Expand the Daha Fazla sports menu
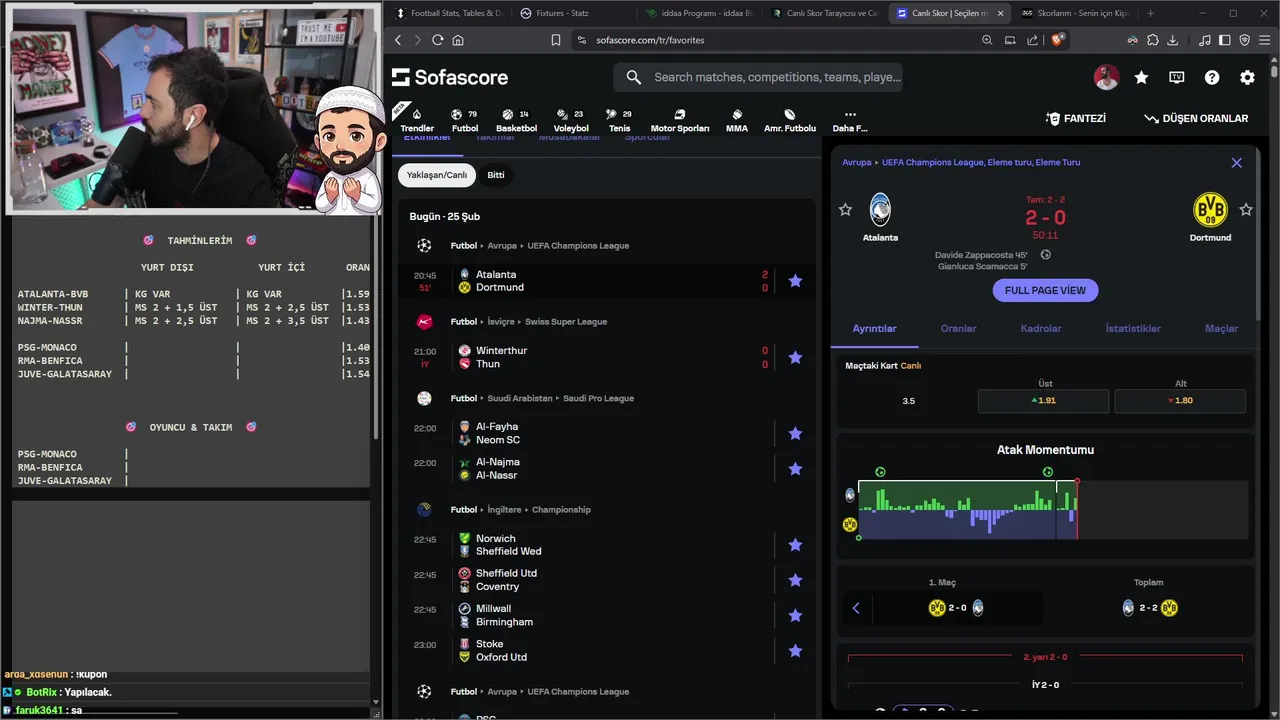 (850, 120)
